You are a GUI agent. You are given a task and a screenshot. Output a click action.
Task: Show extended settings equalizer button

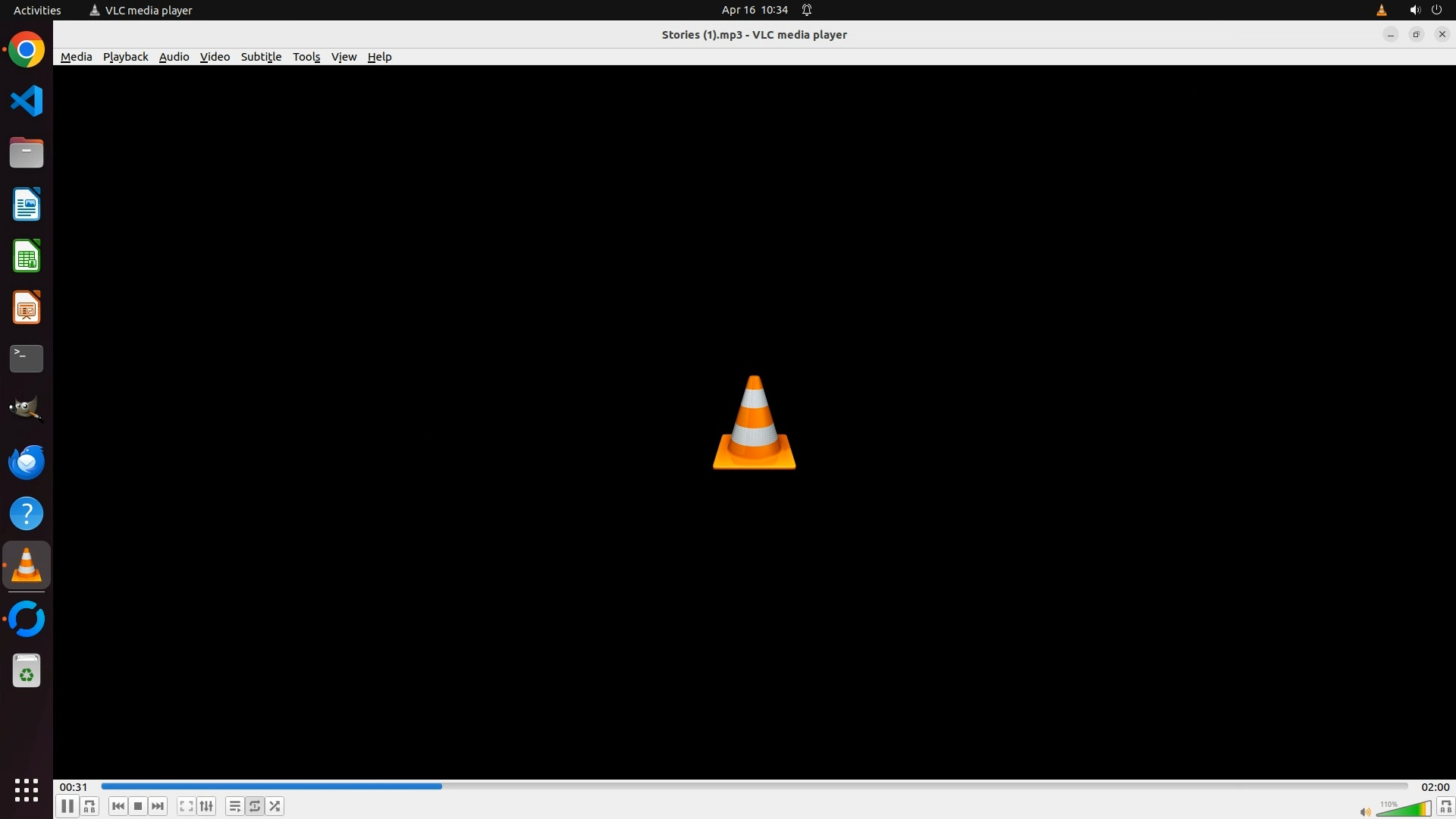click(206, 806)
